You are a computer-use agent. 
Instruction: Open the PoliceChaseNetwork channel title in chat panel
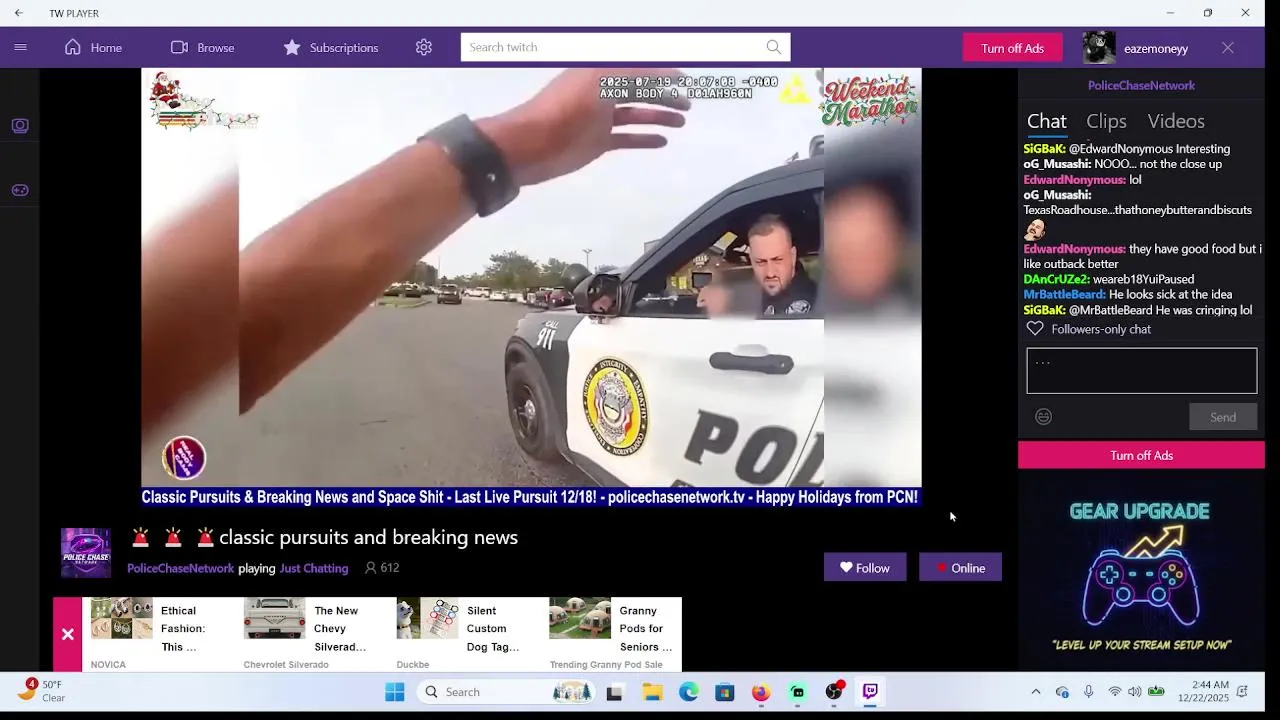[1141, 85]
